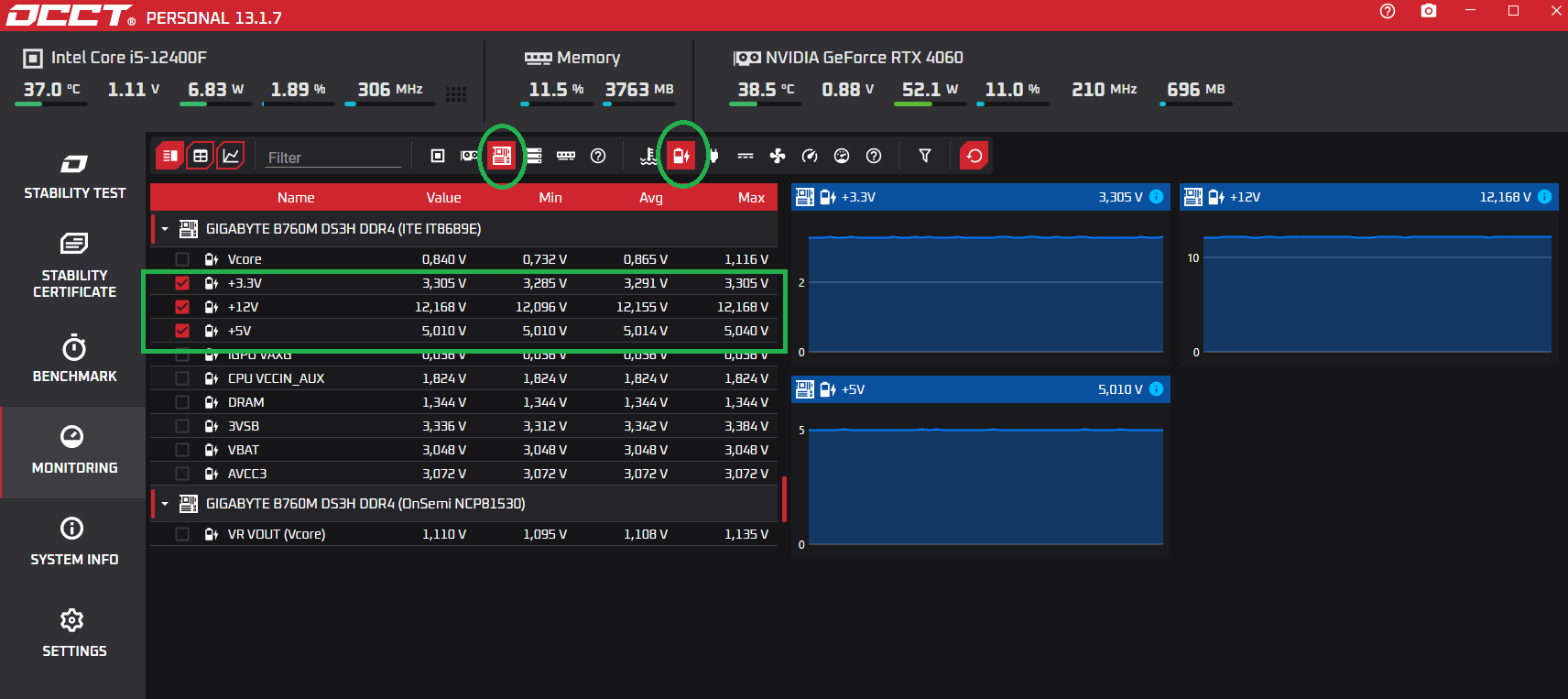Show info for the +5V graph
Image resolution: width=1568 pixels, height=699 pixels.
point(1156,389)
